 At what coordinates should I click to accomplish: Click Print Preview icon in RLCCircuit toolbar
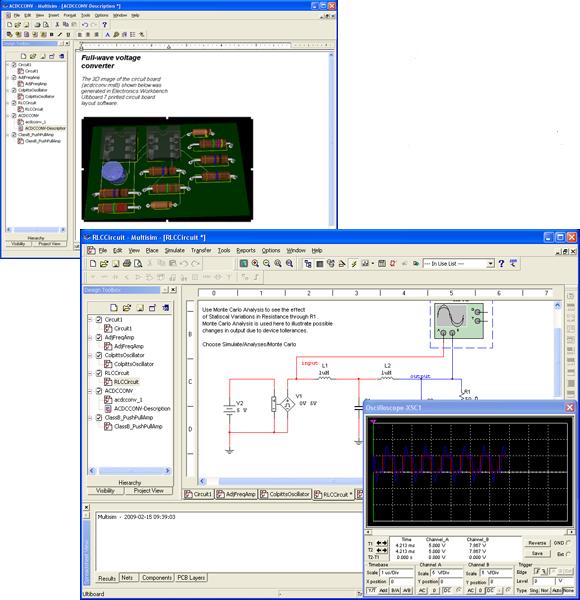pos(138,264)
